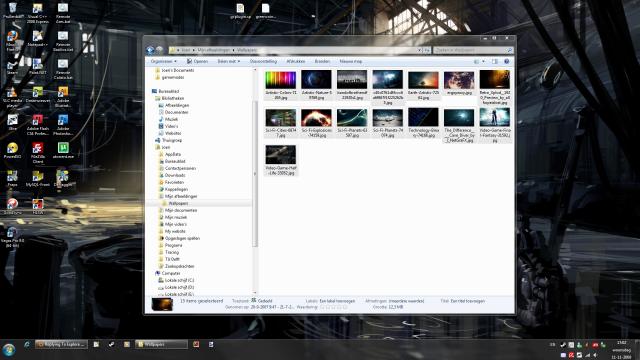Select the Visual C++ 2008 Express desktop icon
Screen dimensions: 640x360
pos(38,13)
